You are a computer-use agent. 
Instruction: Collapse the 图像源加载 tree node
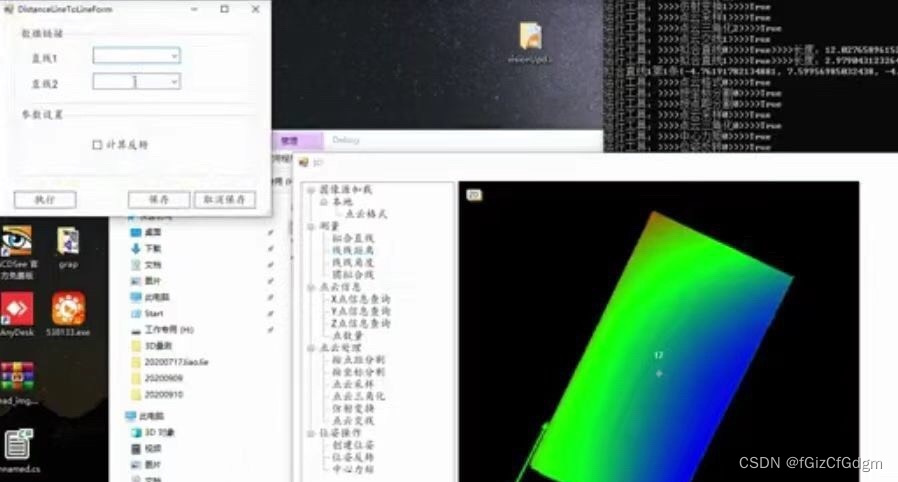[311, 189]
